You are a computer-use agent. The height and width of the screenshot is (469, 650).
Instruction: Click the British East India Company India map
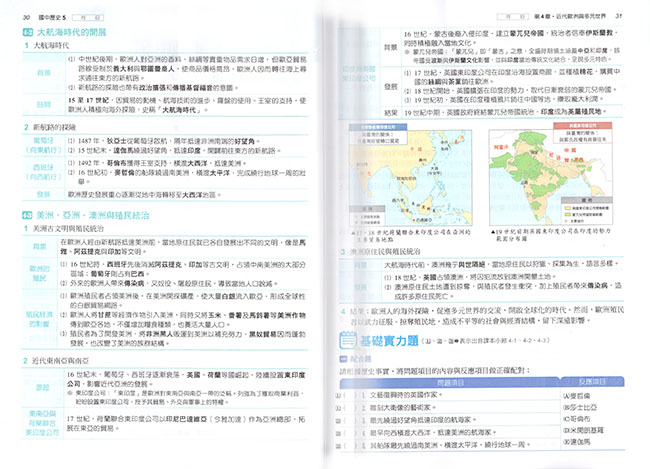click(x=551, y=177)
